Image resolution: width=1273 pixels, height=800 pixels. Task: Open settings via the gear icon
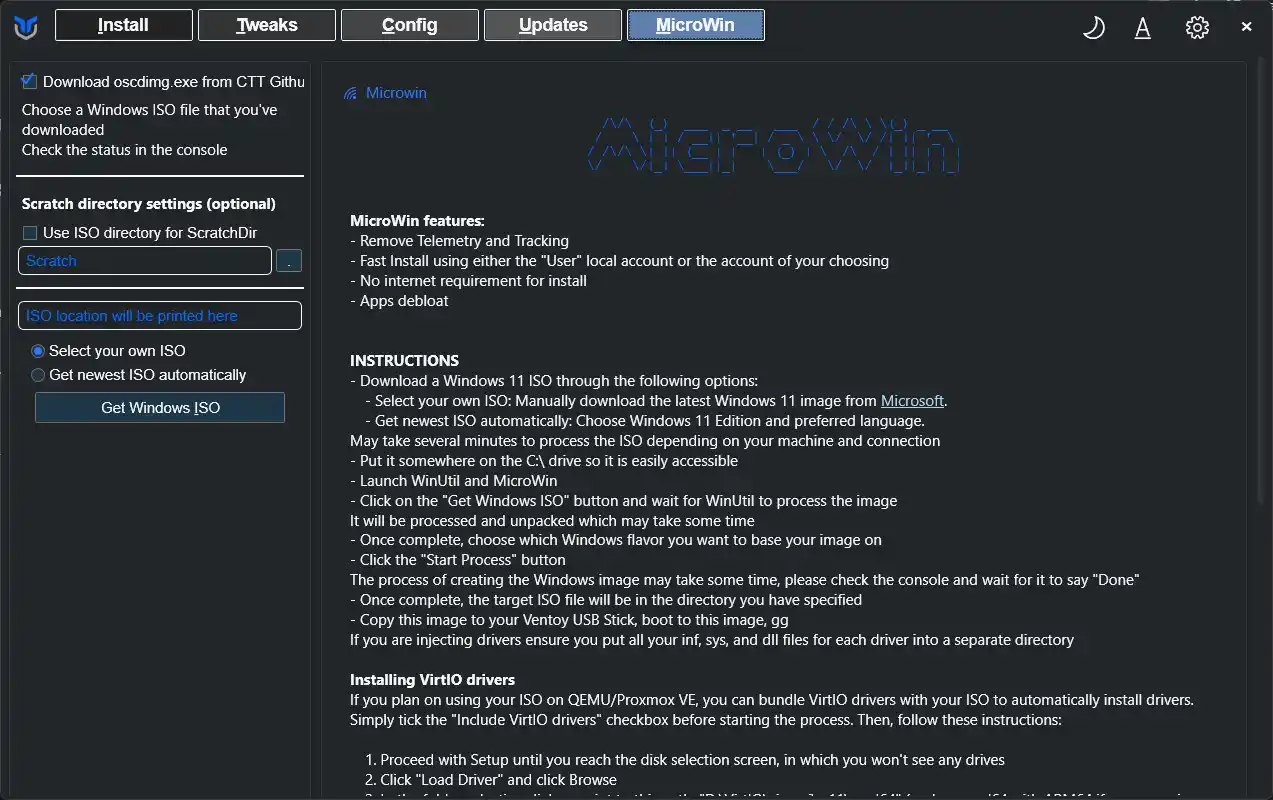tap(1197, 28)
